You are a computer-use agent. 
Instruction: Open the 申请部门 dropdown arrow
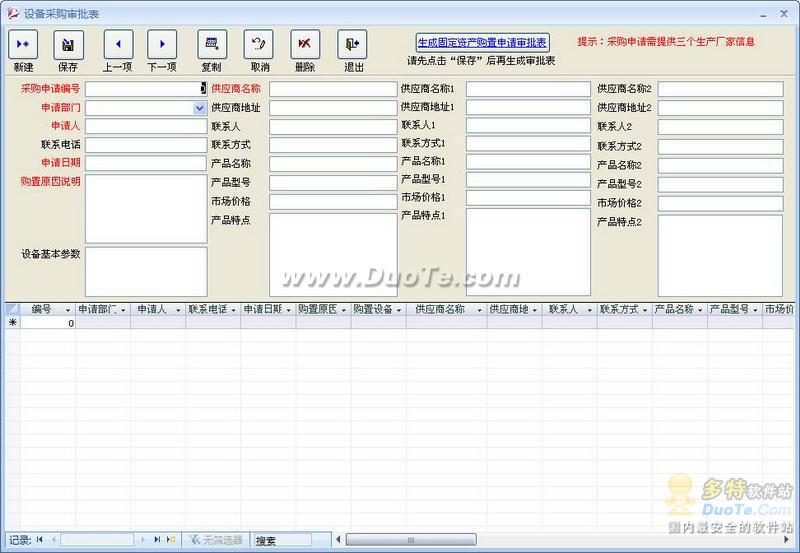click(x=199, y=108)
